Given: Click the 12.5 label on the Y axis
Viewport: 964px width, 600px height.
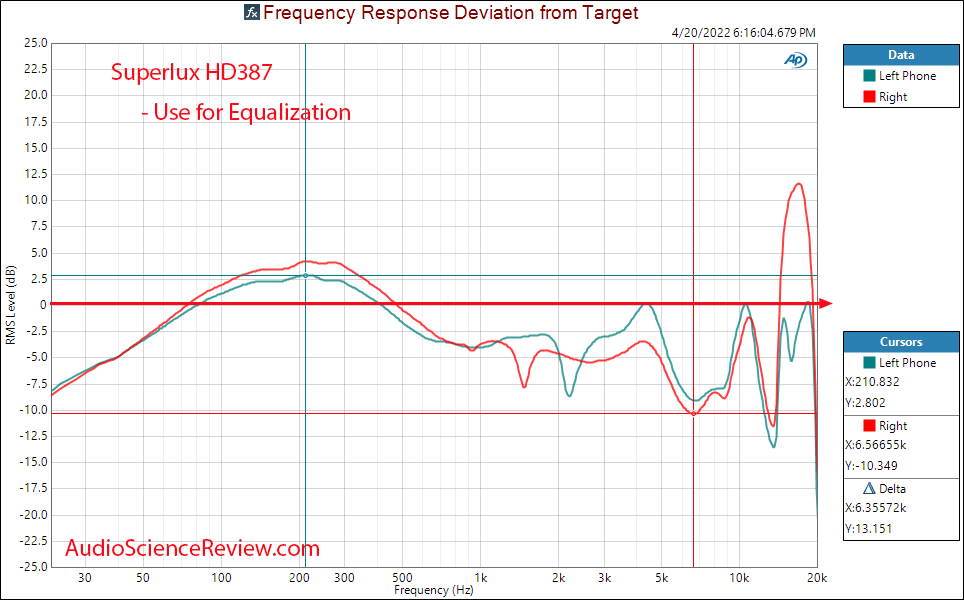Looking at the screenshot, I should [x=36, y=174].
